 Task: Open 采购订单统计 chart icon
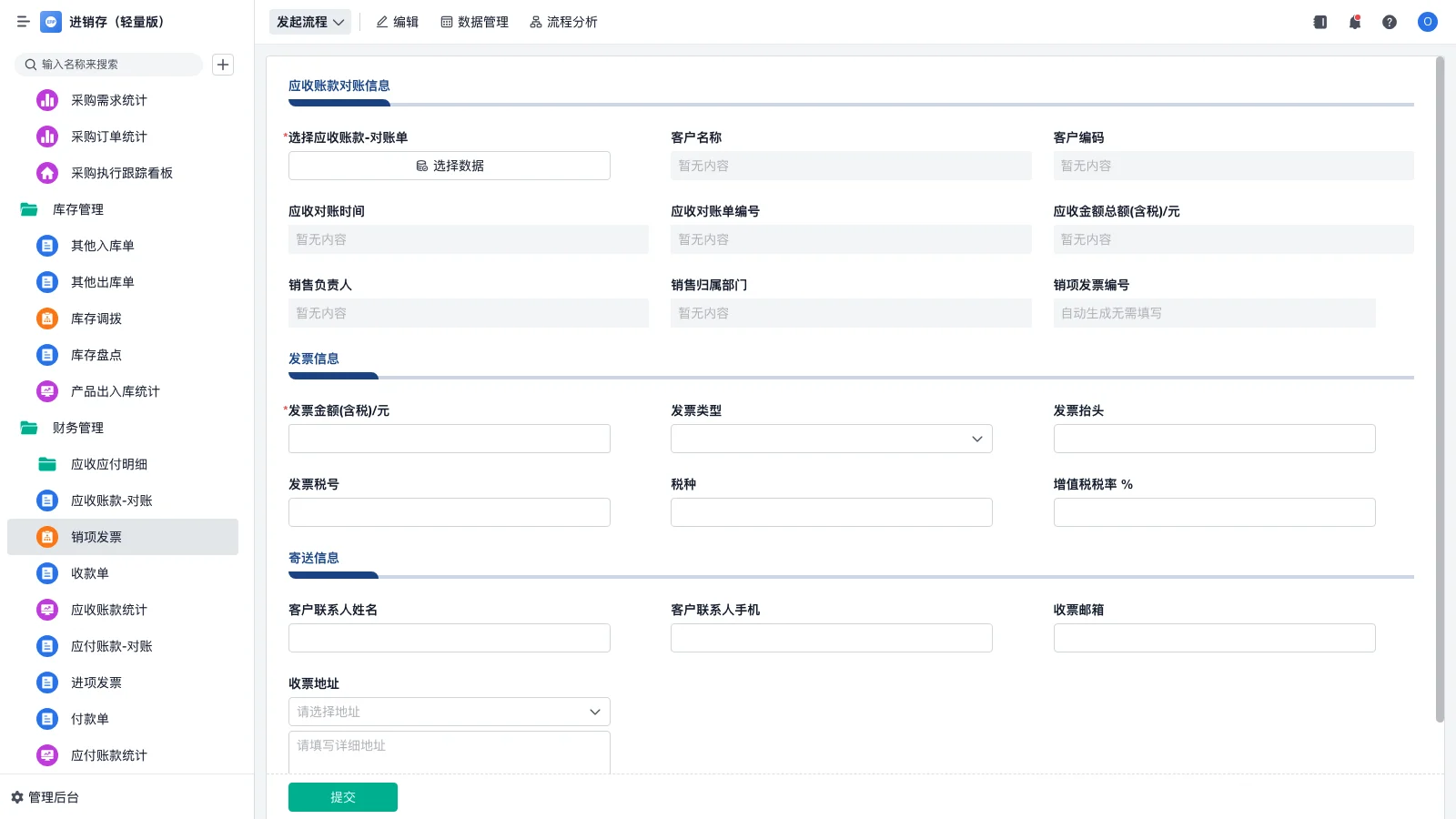pos(47,136)
